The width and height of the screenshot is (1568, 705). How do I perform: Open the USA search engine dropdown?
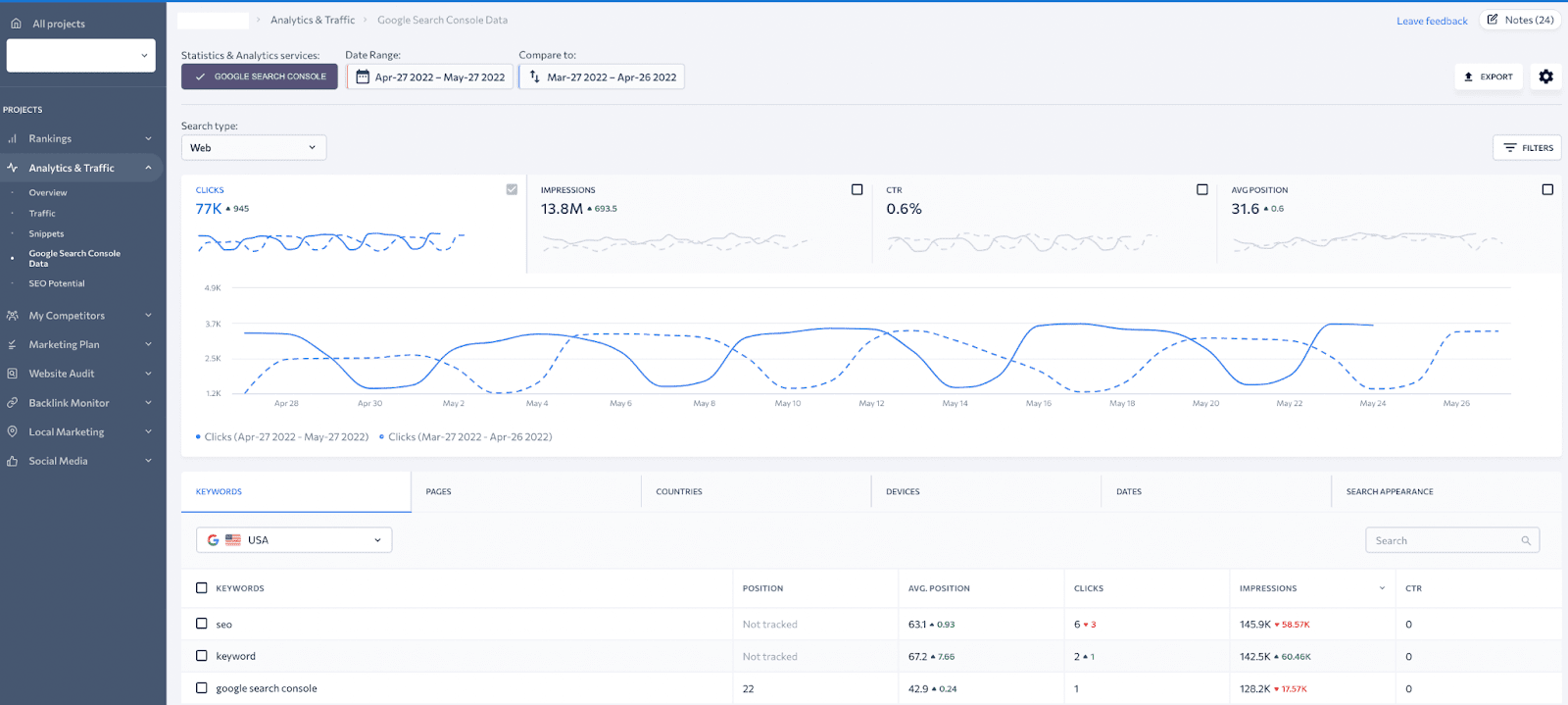(294, 540)
